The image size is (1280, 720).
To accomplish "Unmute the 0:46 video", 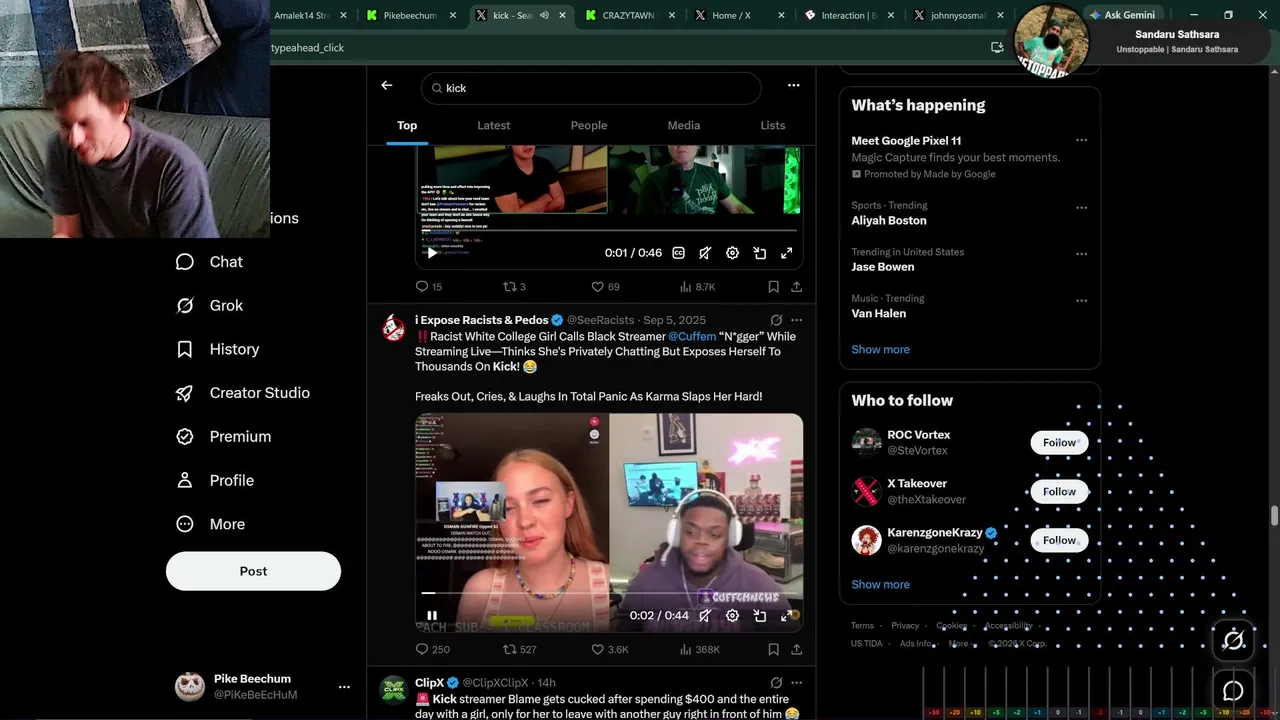I will tap(705, 253).
